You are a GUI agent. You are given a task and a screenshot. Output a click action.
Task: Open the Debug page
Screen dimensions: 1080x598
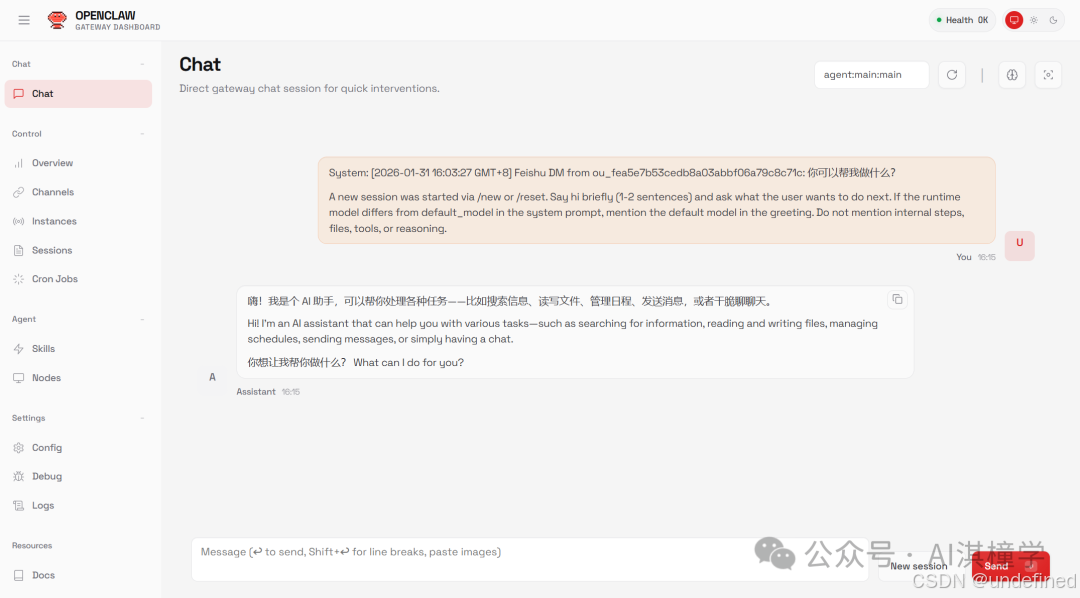click(79, 477)
